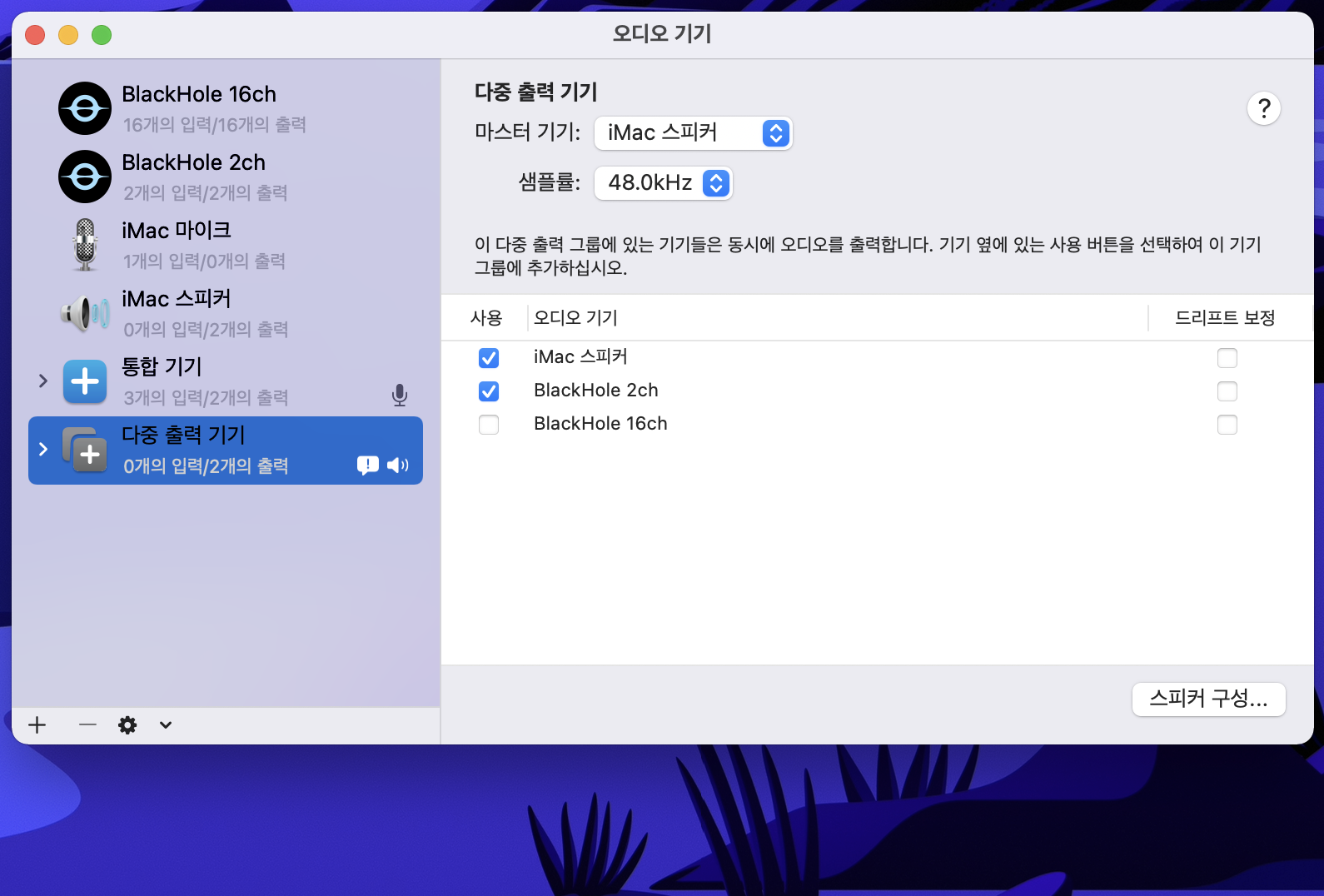Click the 사용 column header
This screenshot has width=1324, height=896.
486,317
